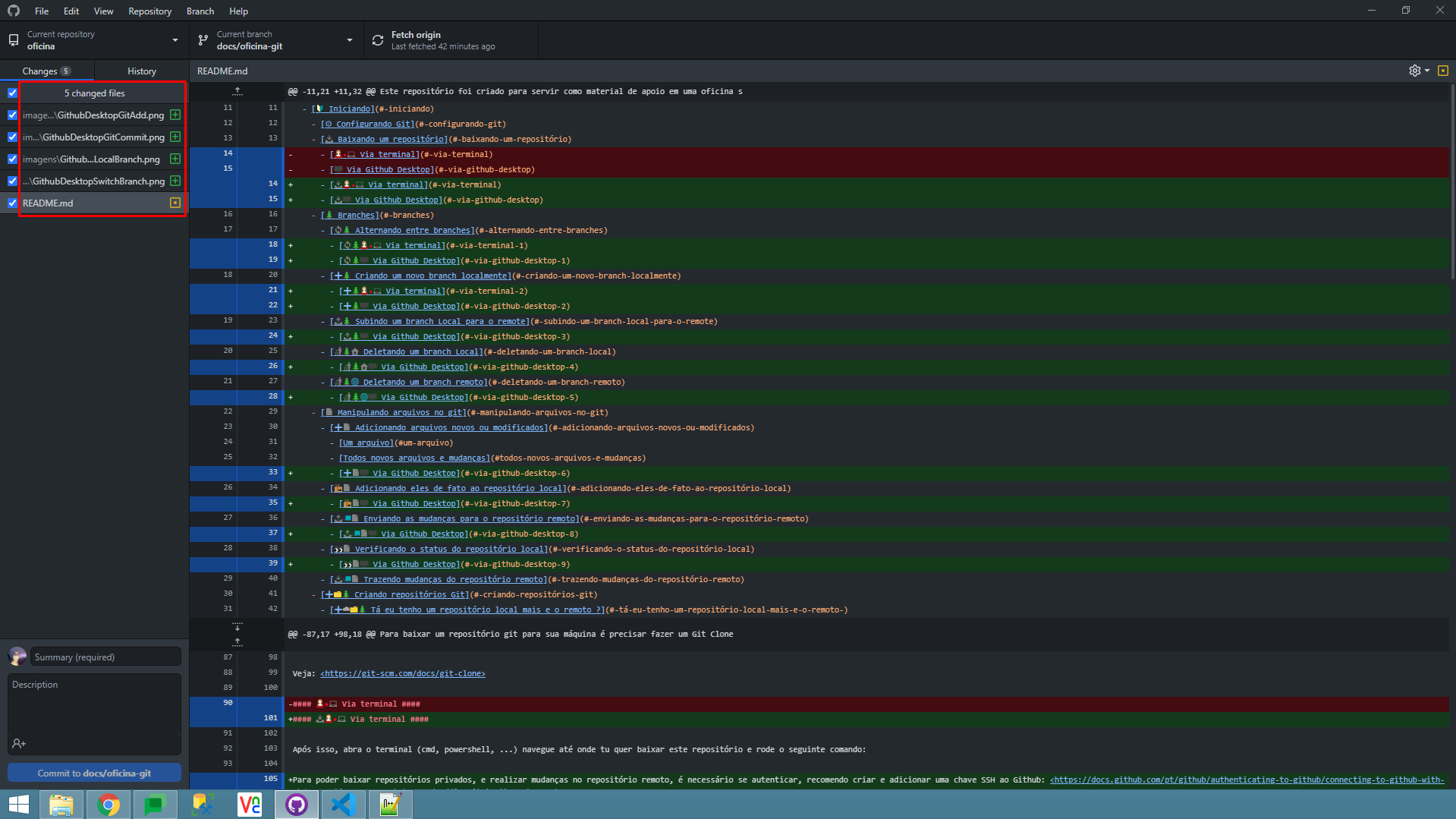Screen dimensions: 1456x819
Task: Uncheck GithubDesktopGitAdd.png file checkbox
Action: tap(12, 115)
